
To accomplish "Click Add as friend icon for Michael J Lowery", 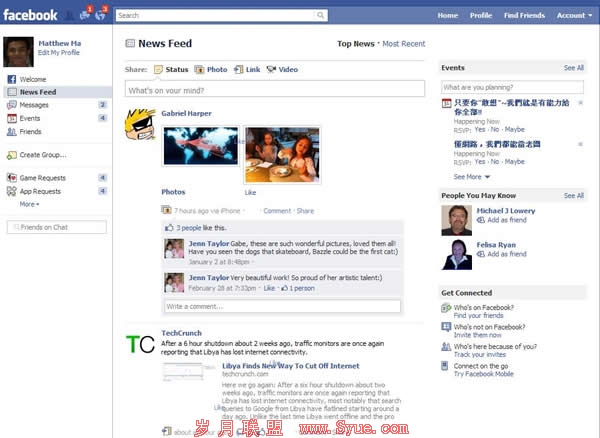I will (x=481, y=220).
